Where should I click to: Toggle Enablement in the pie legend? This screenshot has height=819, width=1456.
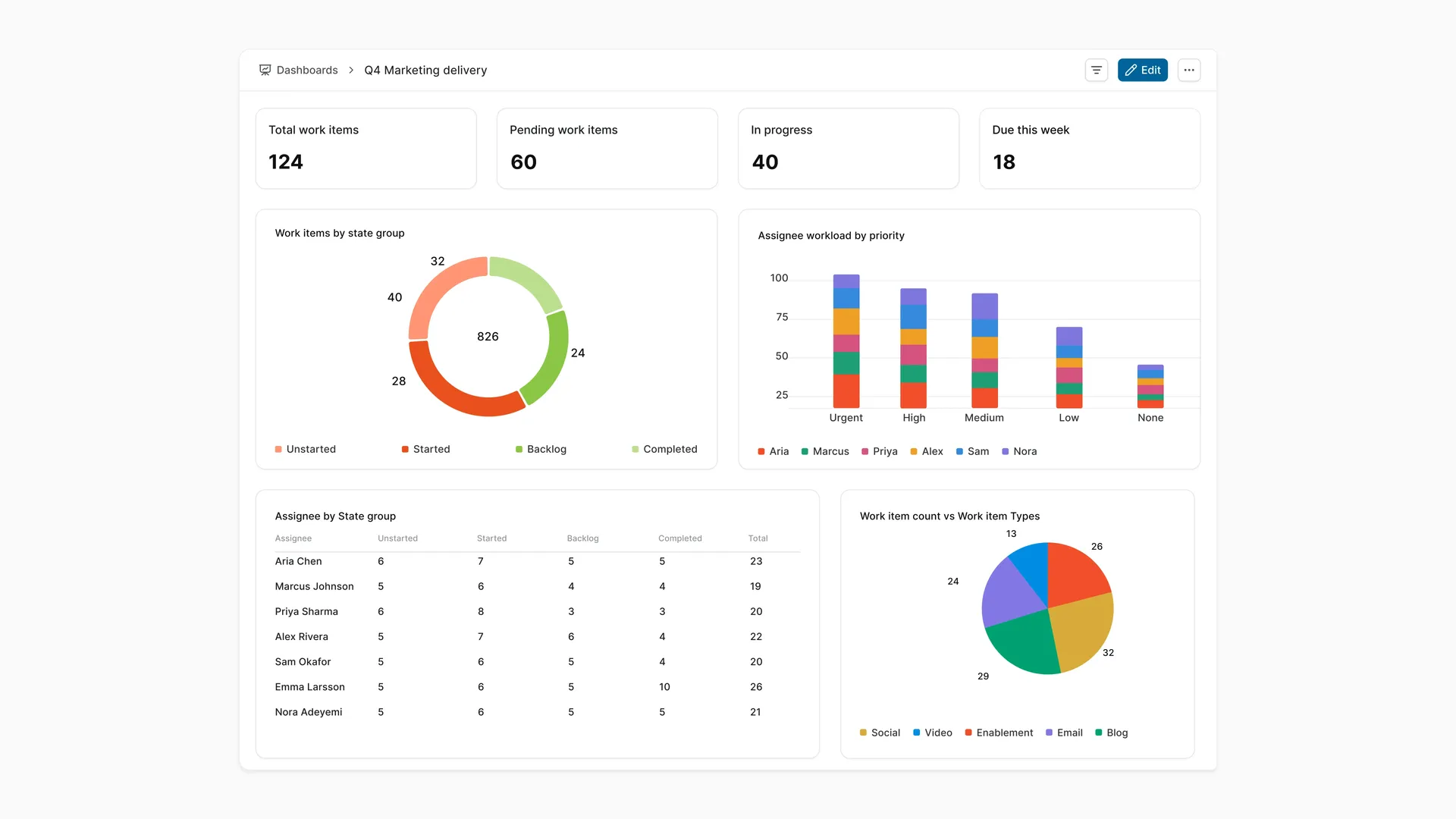point(999,733)
